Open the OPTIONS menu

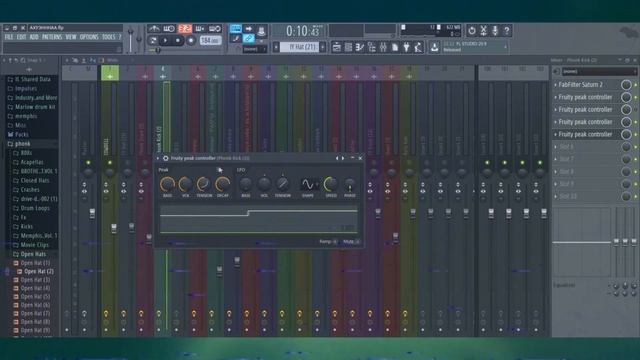[89, 37]
